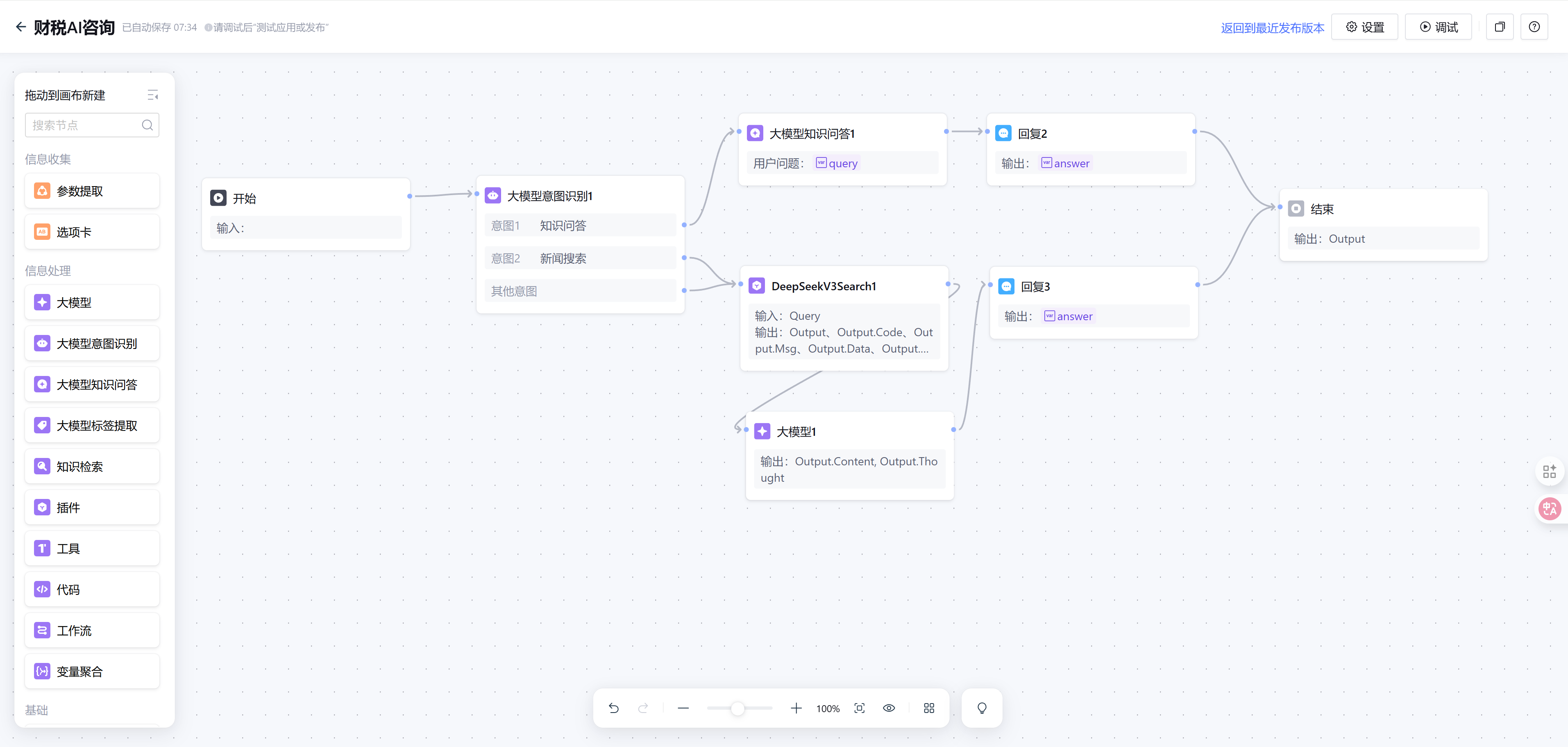This screenshot has height=747, width=1568.
Task: Select the 代码 node item
Action: click(x=92, y=590)
